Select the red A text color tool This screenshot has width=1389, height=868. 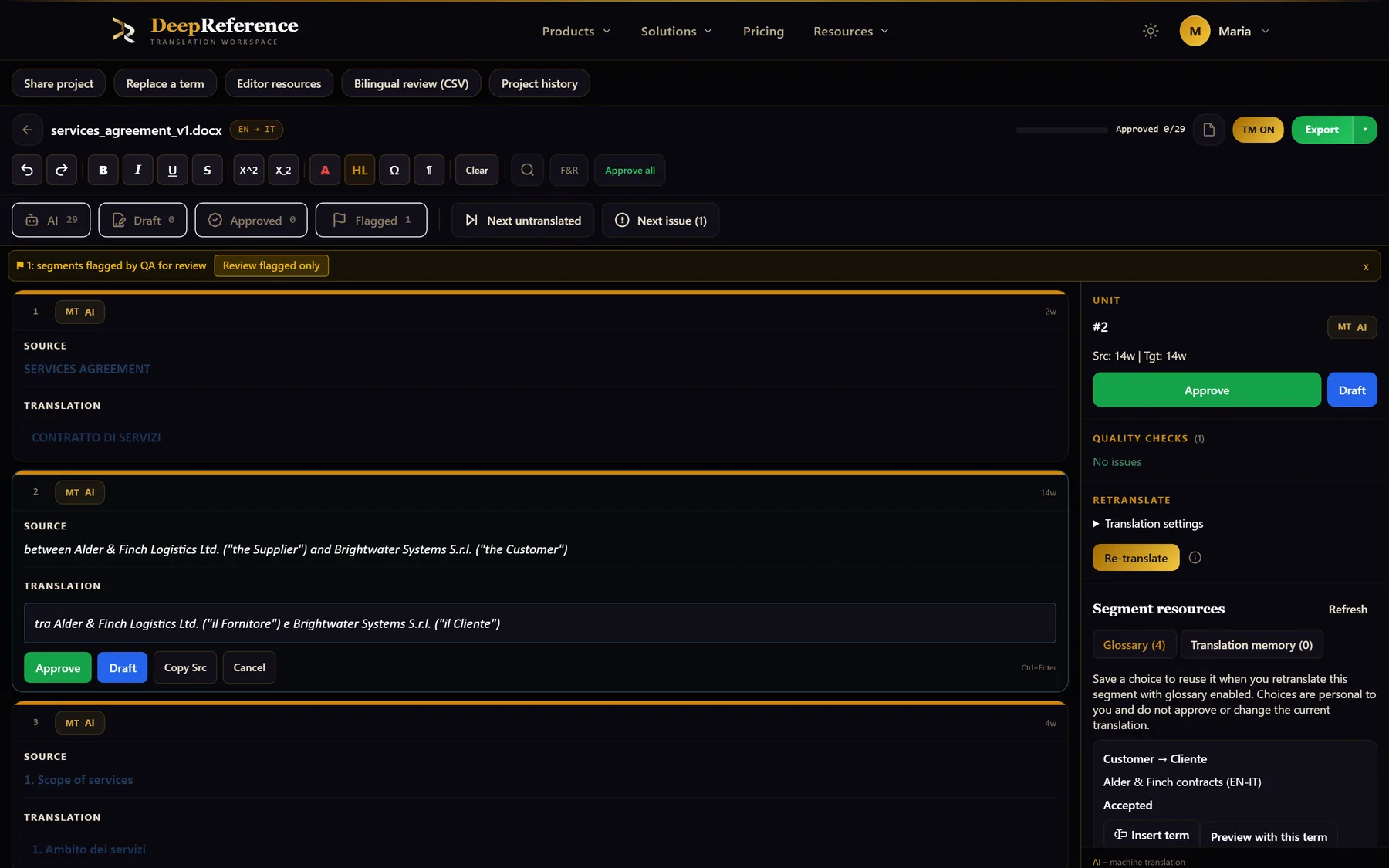[325, 170]
